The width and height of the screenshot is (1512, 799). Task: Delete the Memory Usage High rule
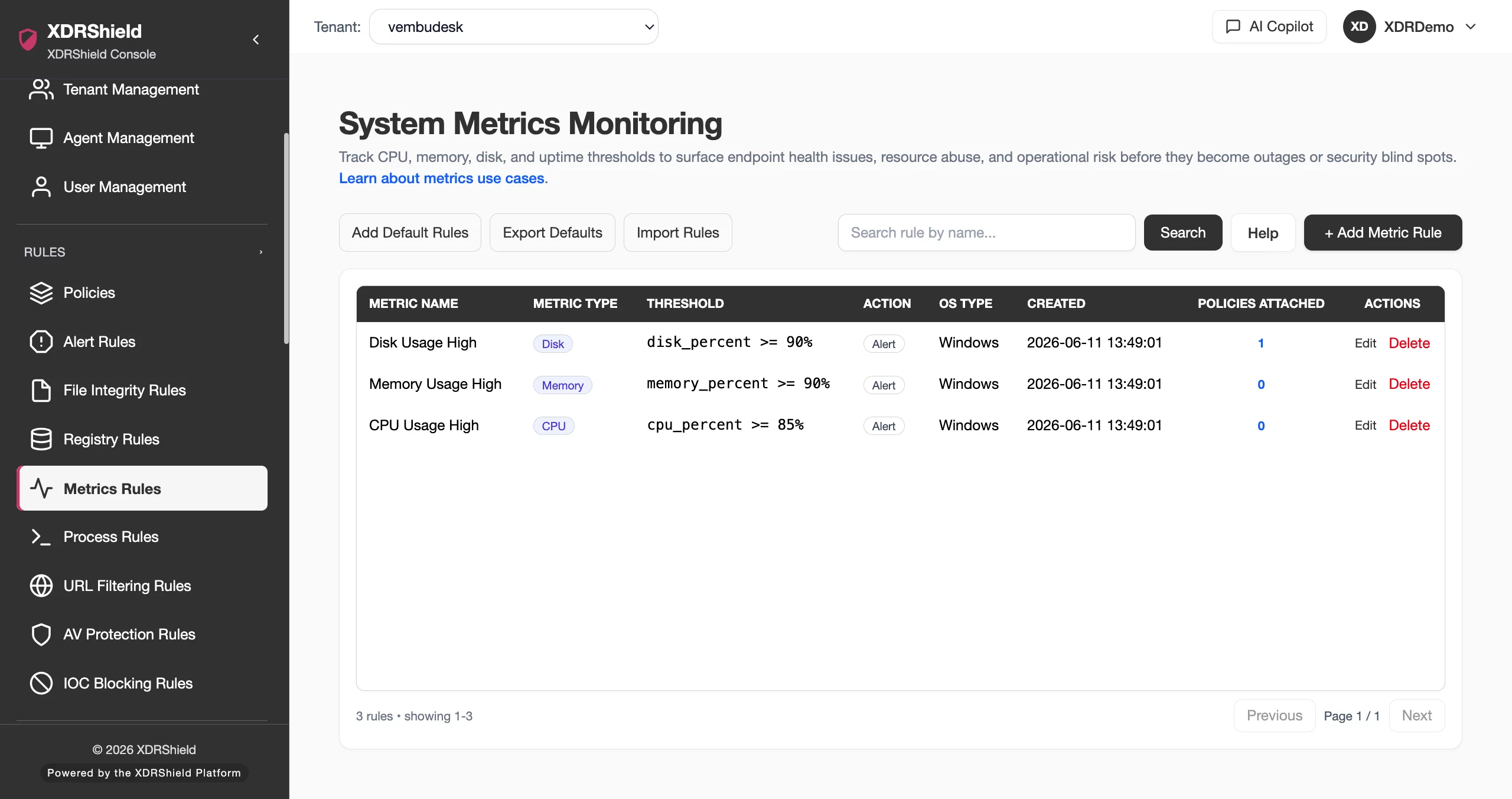point(1409,384)
